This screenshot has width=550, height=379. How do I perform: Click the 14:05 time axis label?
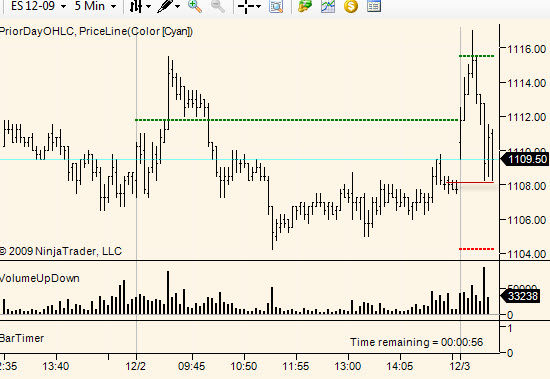tap(400, 366)
